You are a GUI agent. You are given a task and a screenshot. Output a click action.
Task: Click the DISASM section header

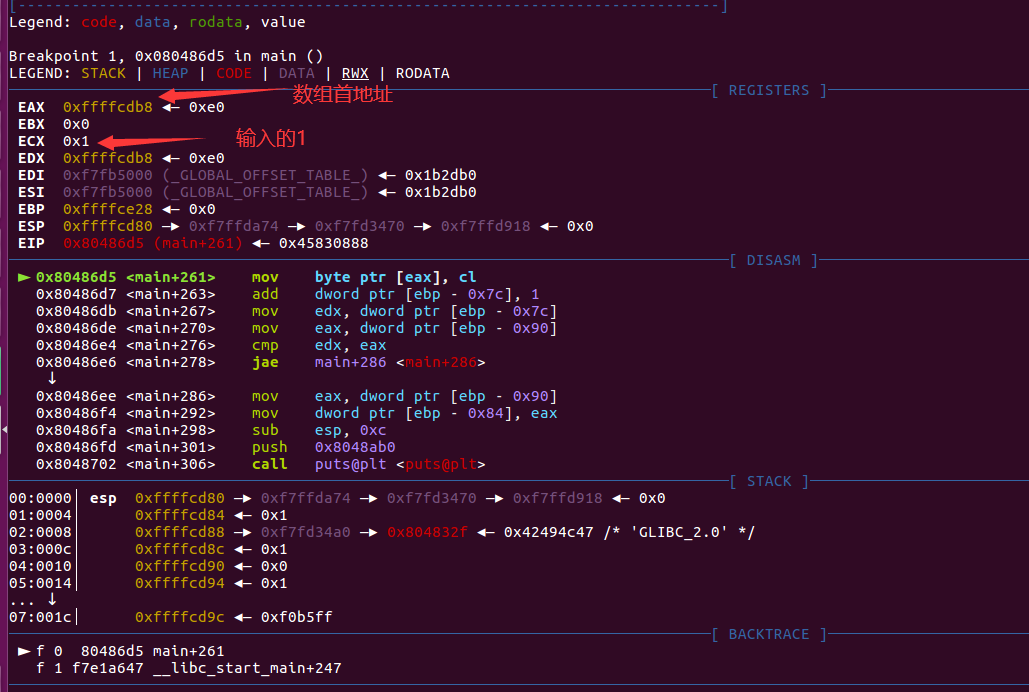point(774,261)
